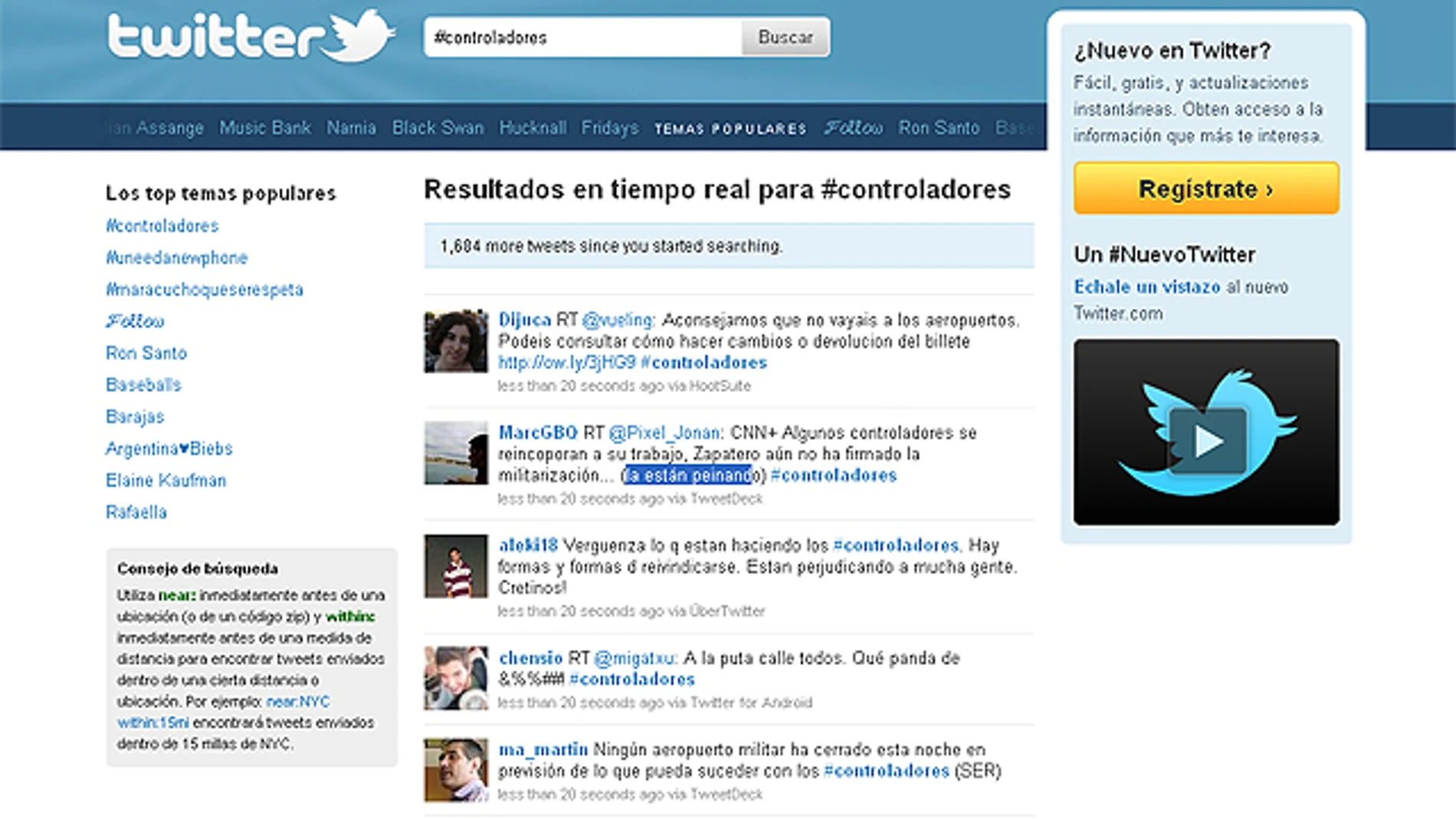This screenshot has width=1456, height=819.
Task: Click the Regístrate button
Action: pyautogui.click(x=1206, y=188)
